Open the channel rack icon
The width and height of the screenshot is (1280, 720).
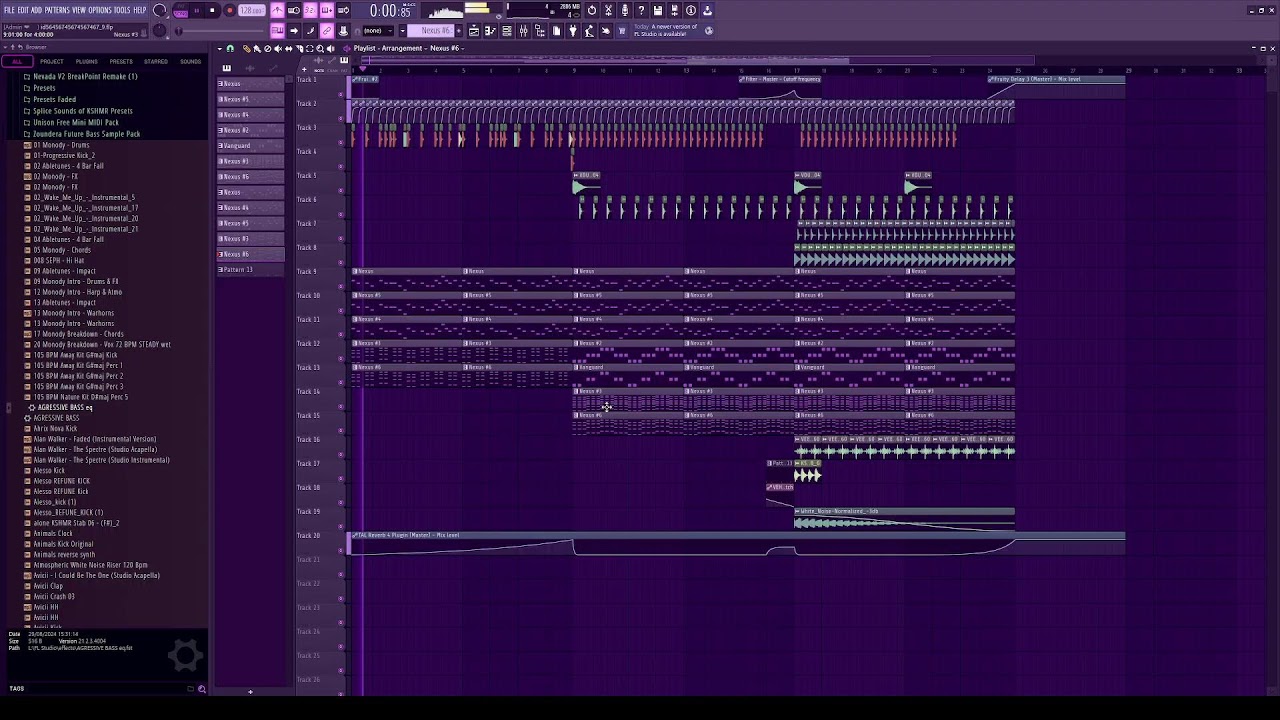click(507, 29)
